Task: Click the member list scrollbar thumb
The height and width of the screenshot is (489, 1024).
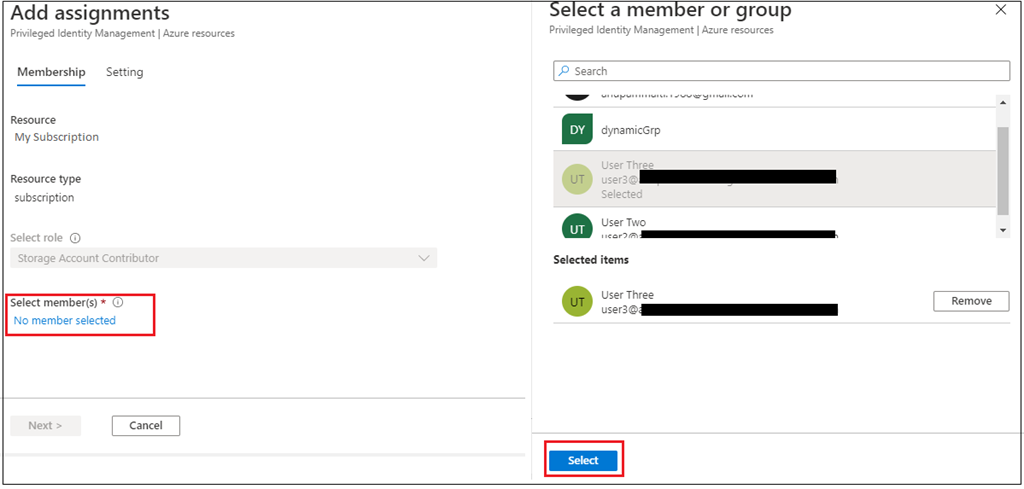Action: click(1002, 171)
